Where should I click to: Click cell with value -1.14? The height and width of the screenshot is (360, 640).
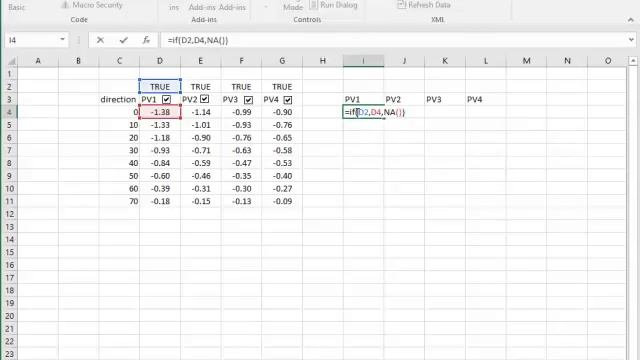coord(200,112)
